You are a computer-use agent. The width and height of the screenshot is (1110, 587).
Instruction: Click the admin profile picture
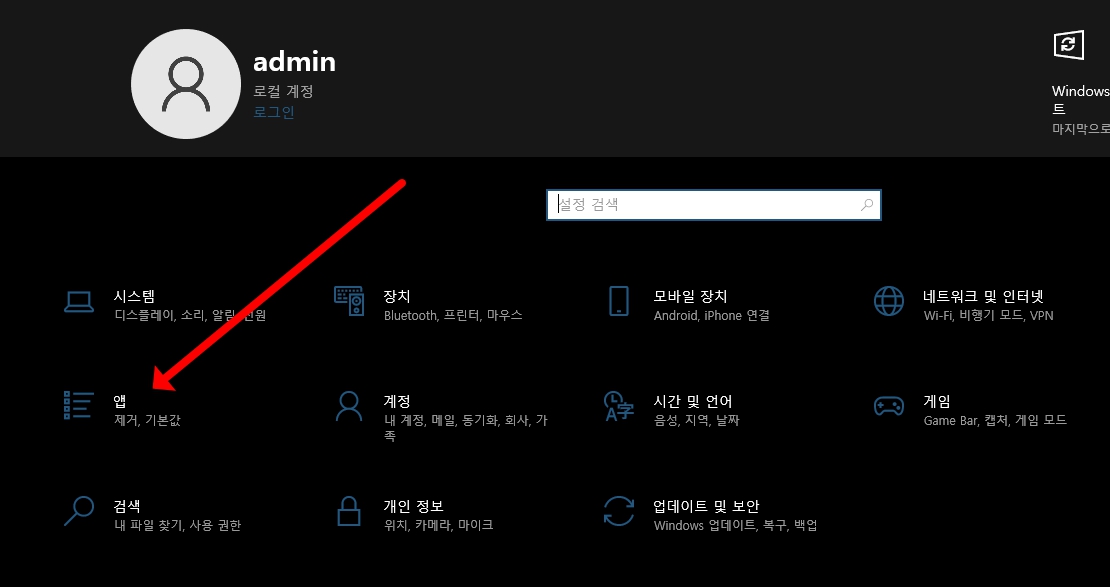coord(186,83)
